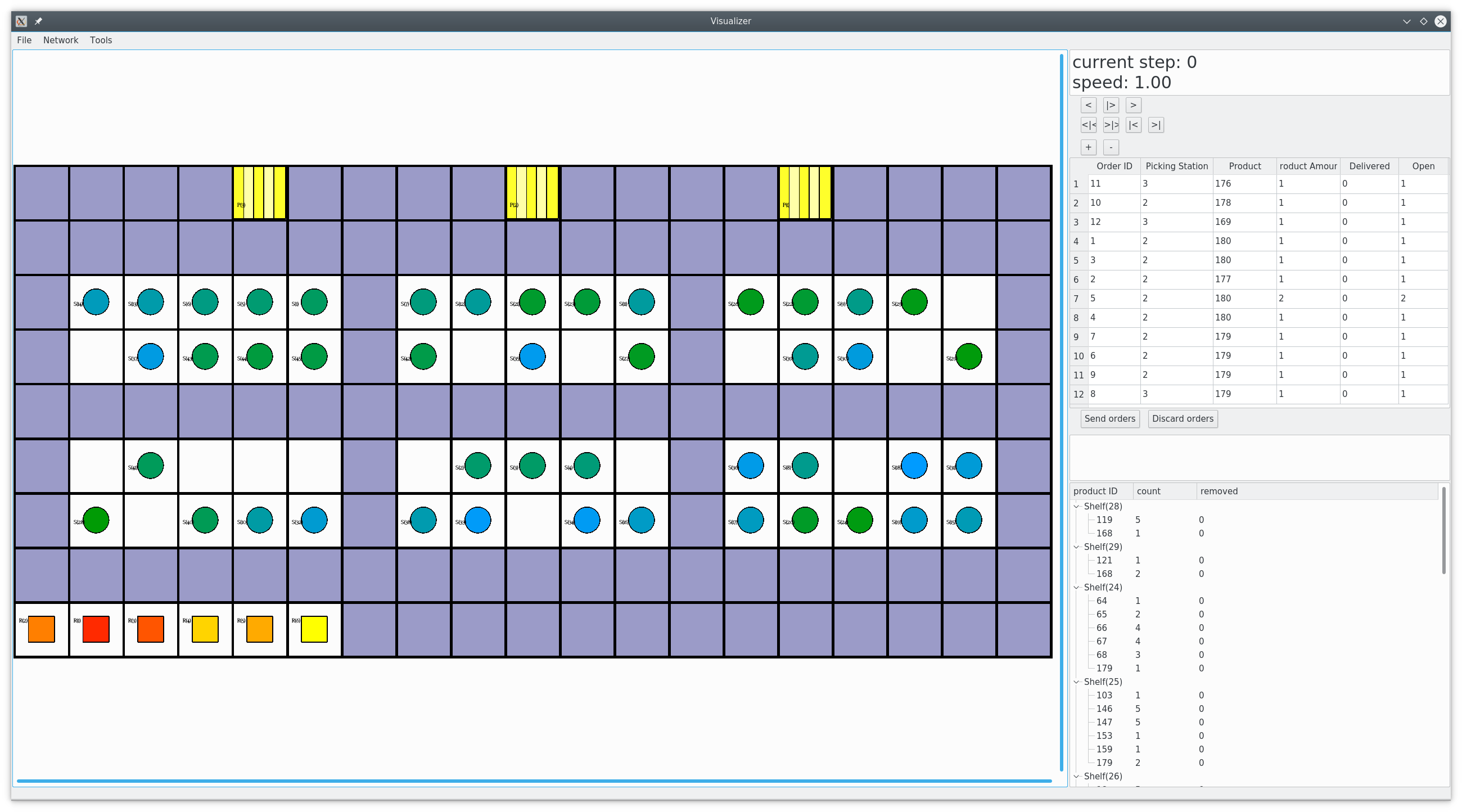Open the Tools menu
This screenshot has width=1462, height=812.
click(101, 40)
